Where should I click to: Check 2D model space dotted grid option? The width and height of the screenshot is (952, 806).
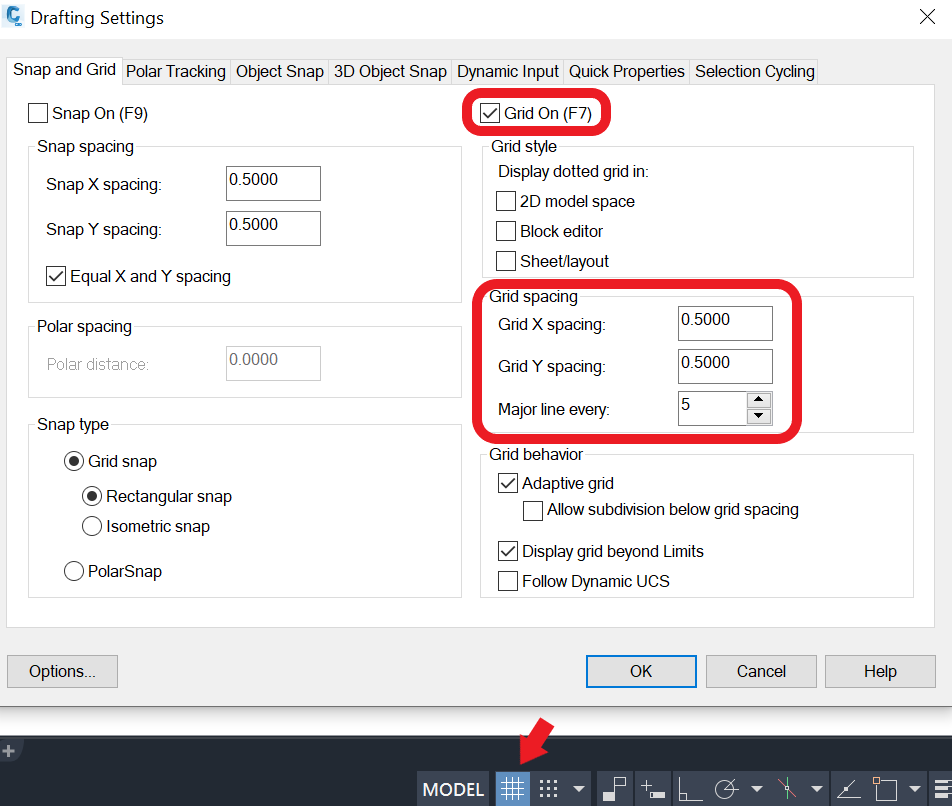(506, 201)
